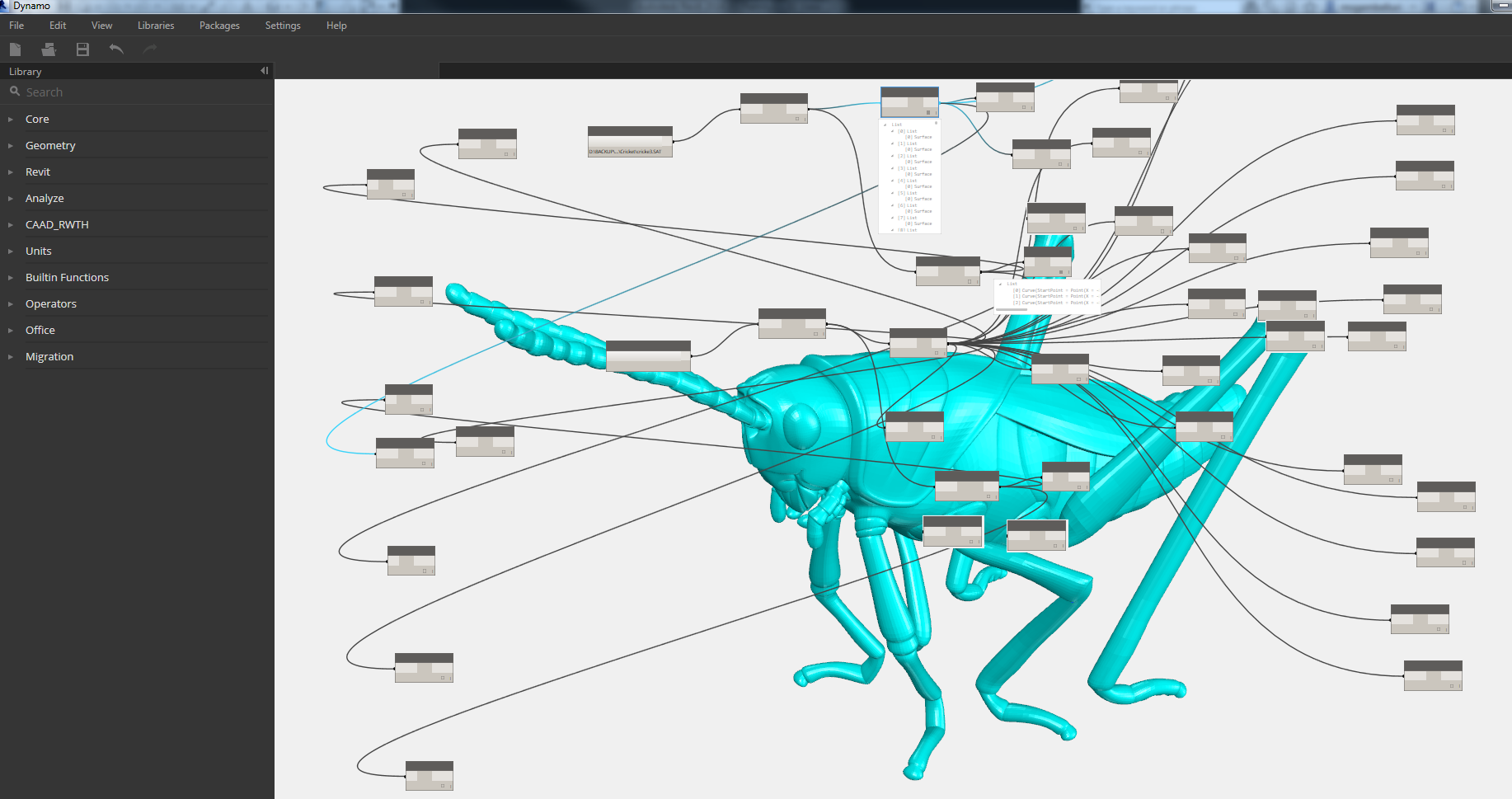Image resolution: width=1512 pixels, height=799 pixels.
Task: Open the File menu
Action: point(16,26)
